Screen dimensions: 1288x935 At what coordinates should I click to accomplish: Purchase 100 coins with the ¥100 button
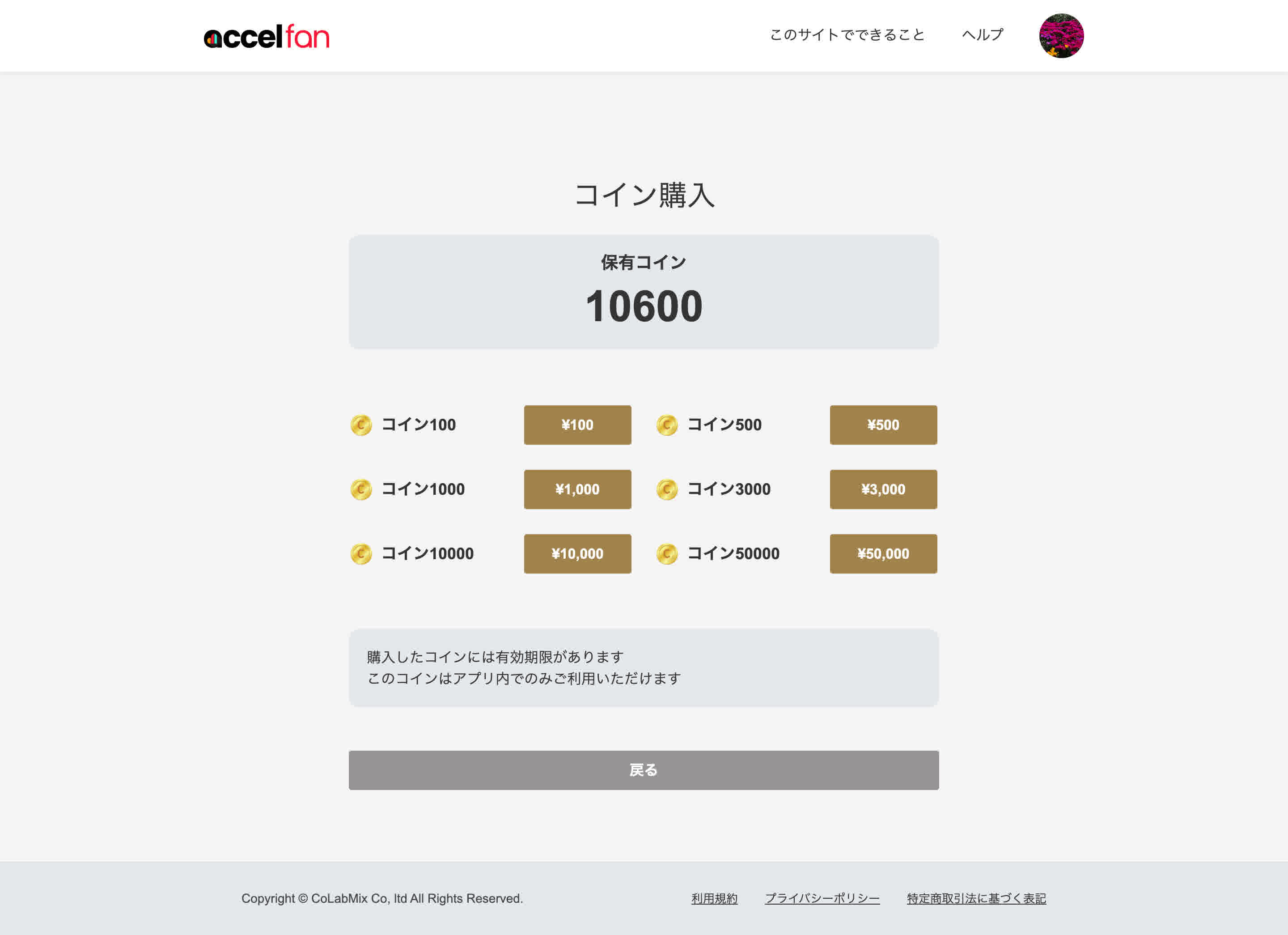coord(577,425)
